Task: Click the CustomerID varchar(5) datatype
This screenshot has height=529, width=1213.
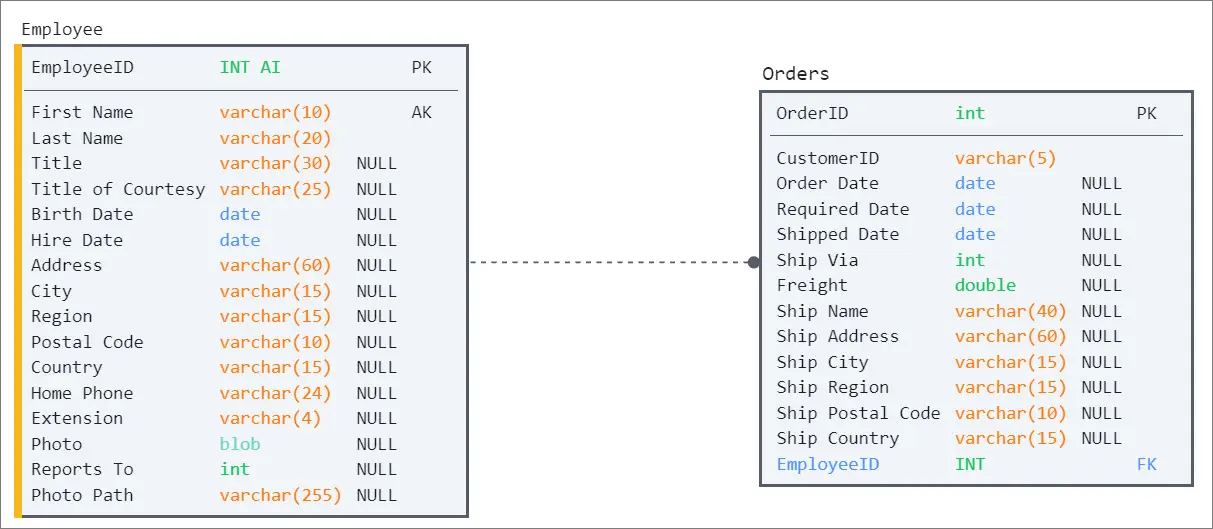Action: (x=1005, y=158)
